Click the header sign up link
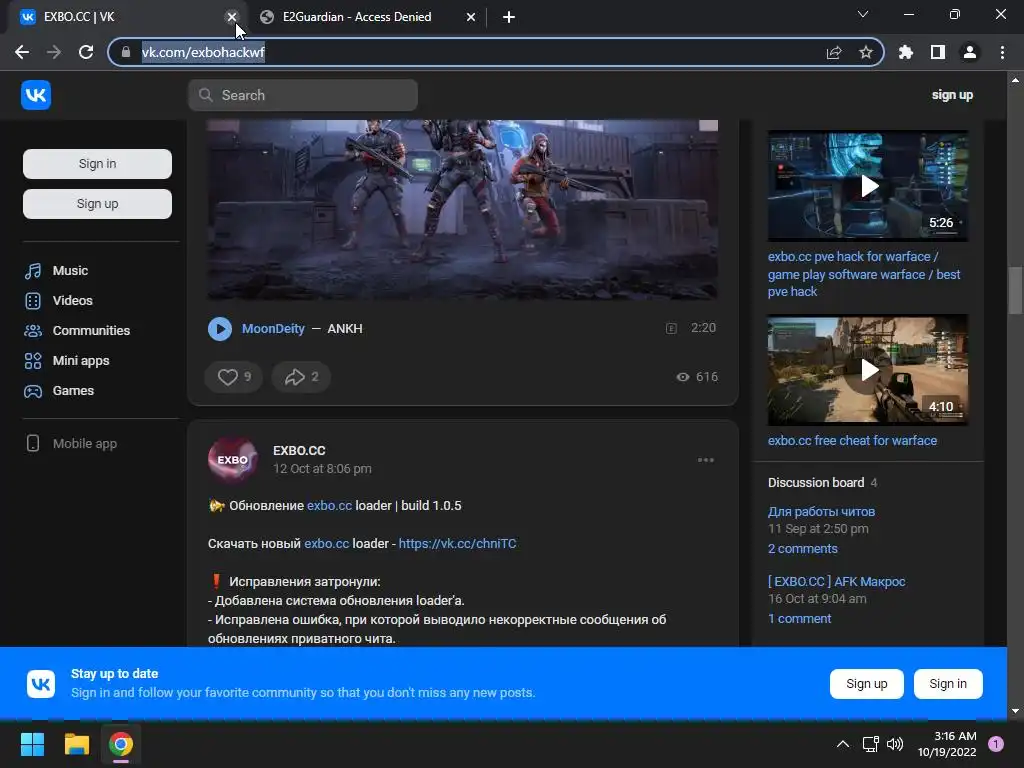The height and width of the screenshot is (768, 1024). pos(952,95)
